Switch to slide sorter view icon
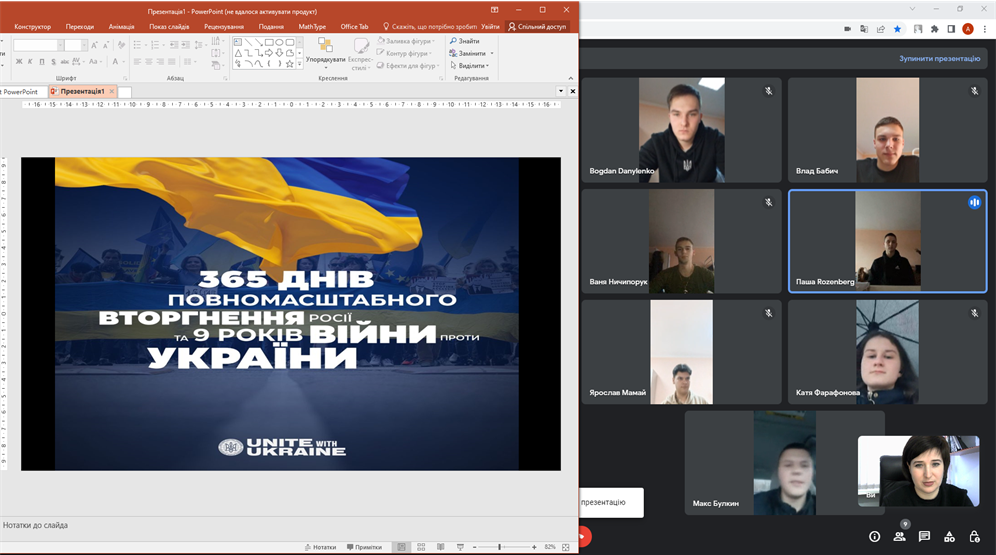996x555 pixels. (421, 547)
